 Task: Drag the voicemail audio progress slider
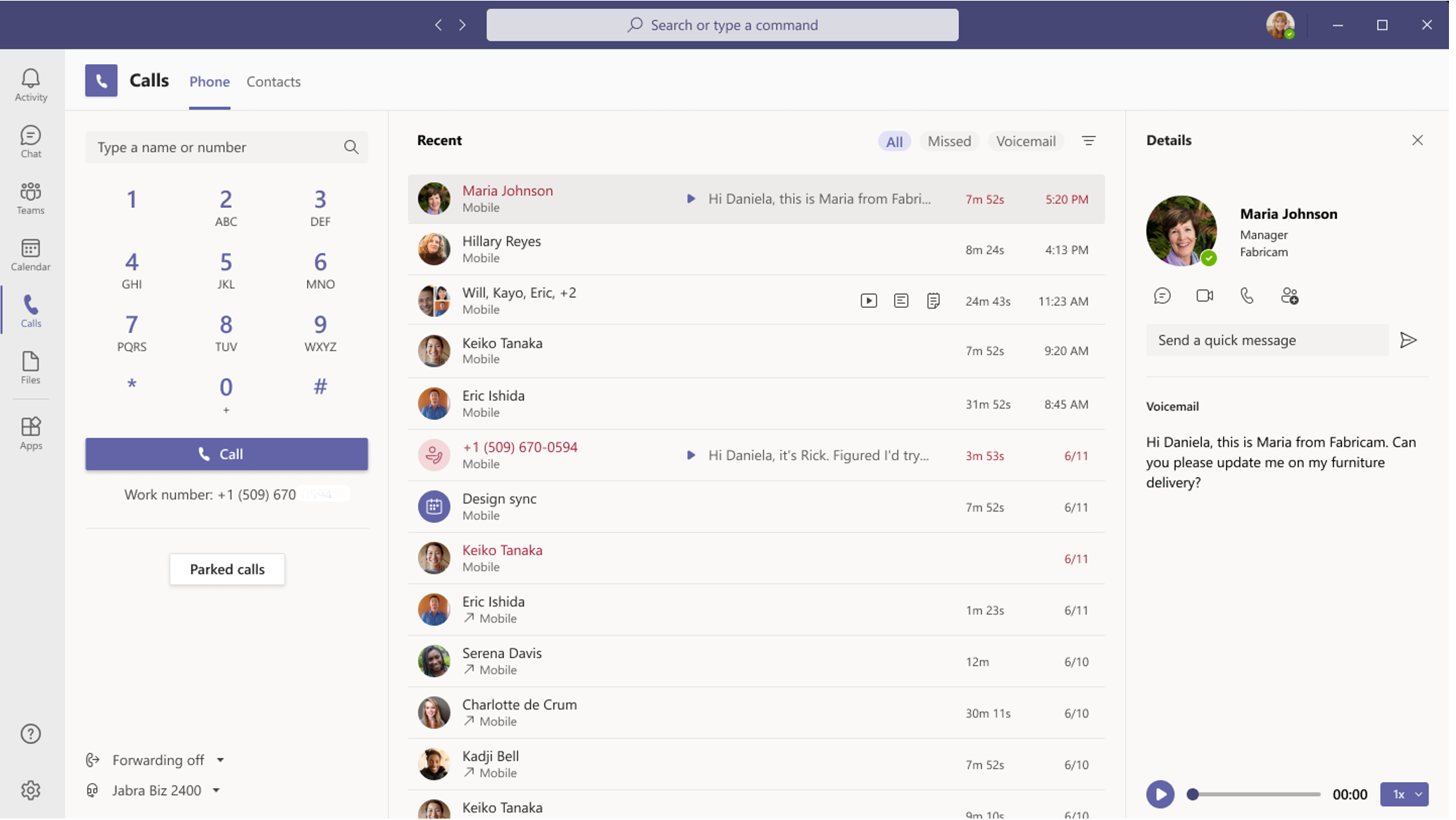1192,793
